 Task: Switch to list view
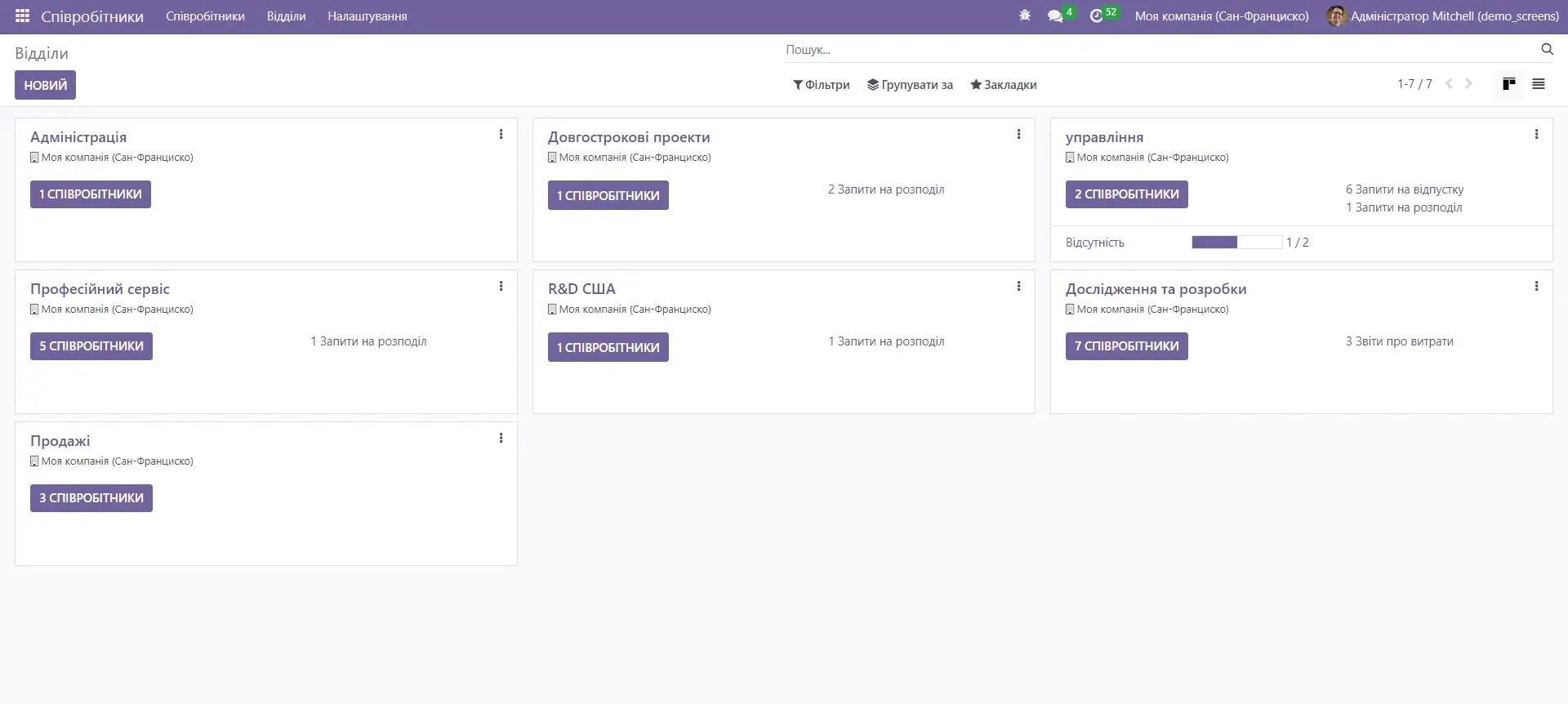[1539, 84]
